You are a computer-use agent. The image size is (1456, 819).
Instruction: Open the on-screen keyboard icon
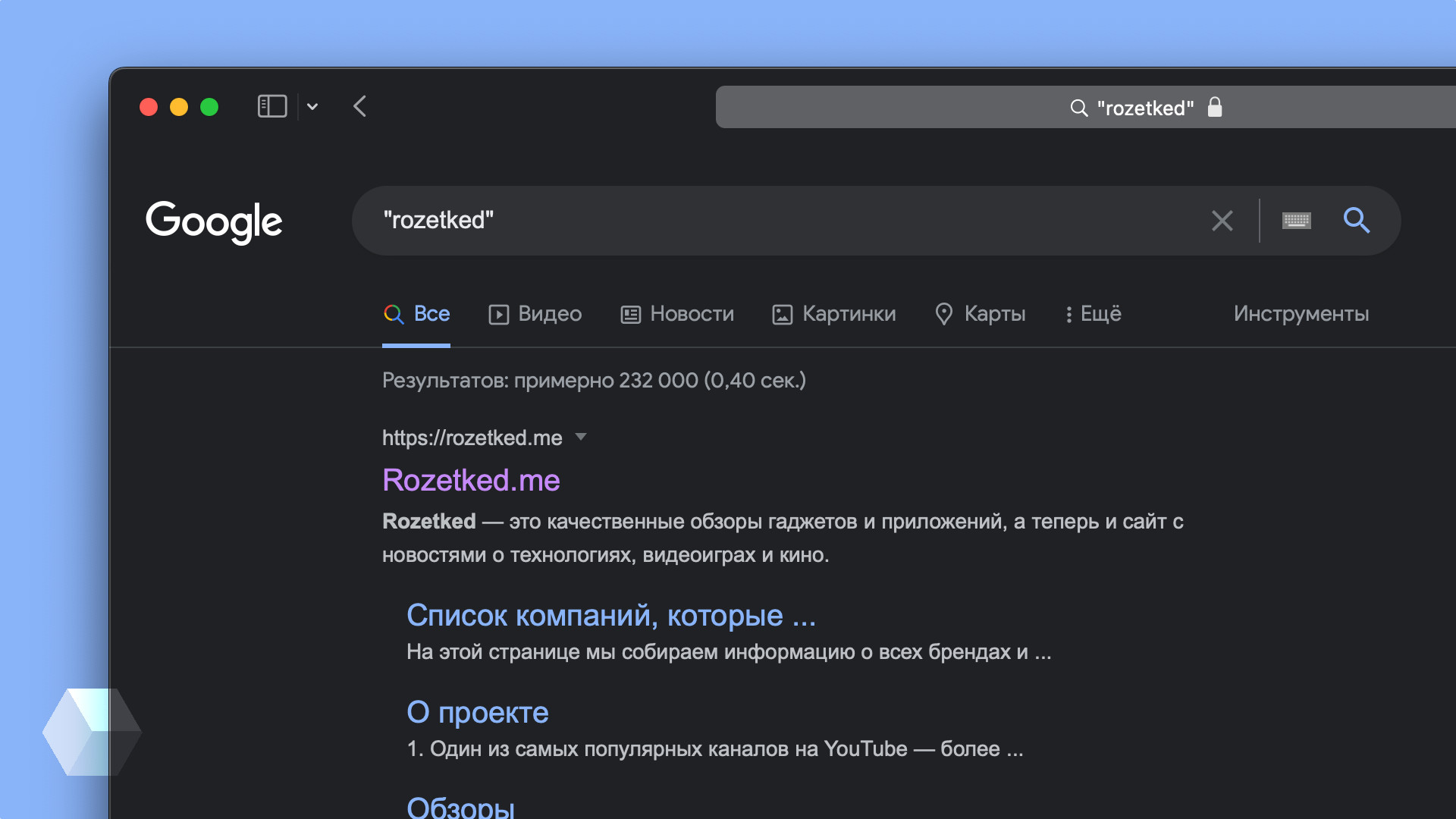(x=1297, y=221)
